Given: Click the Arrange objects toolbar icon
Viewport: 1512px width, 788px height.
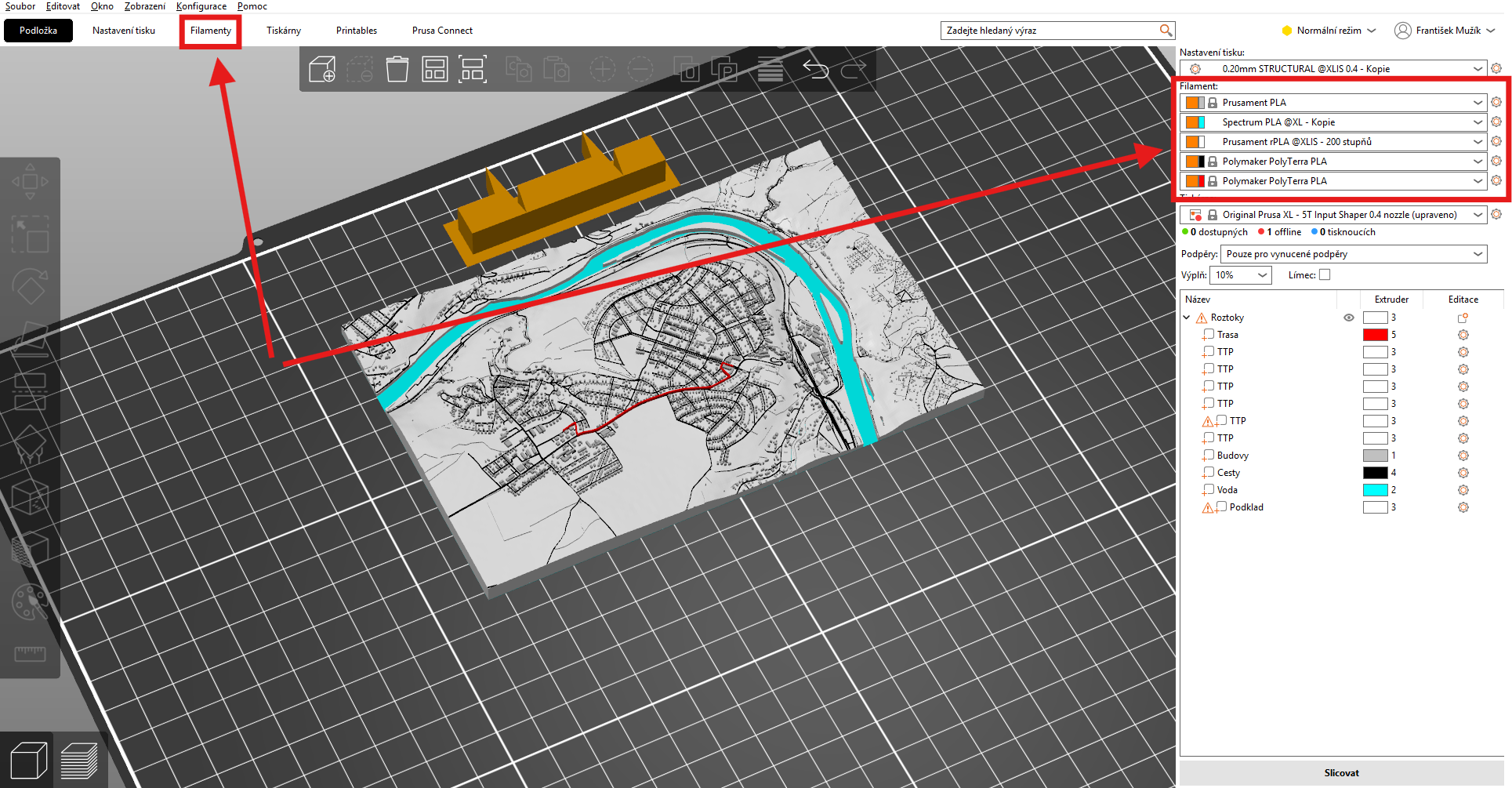Looking at the screenshot, I should (435, 69).
